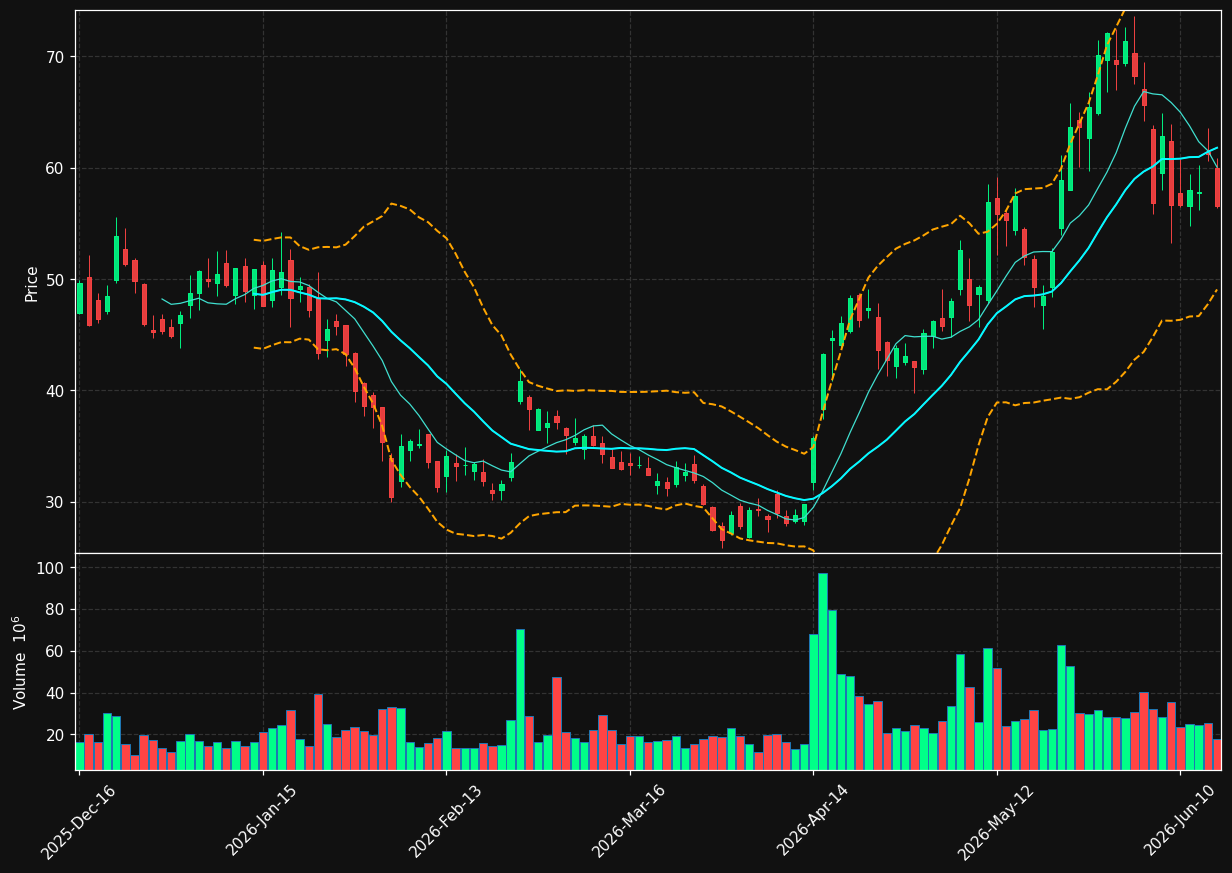1232x873 pixels.
Task: Click the 2026-Mar-16 date label
Action: [x=630, y=822]
